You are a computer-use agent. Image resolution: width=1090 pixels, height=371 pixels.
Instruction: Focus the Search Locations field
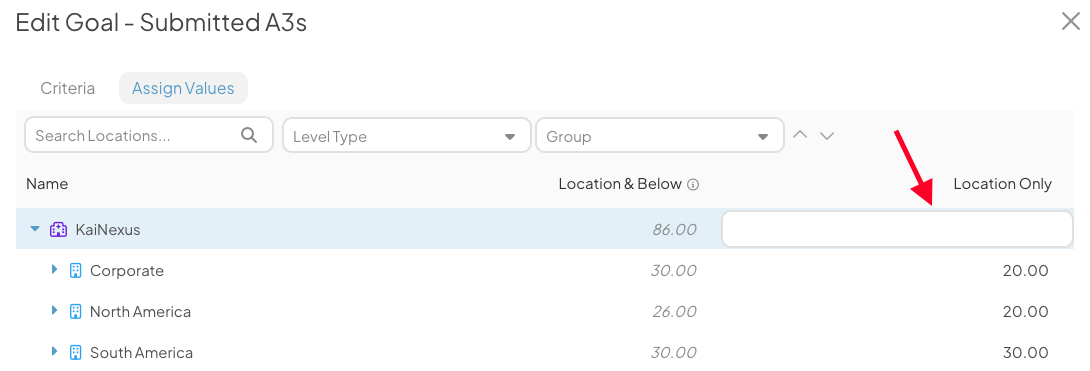149,135
